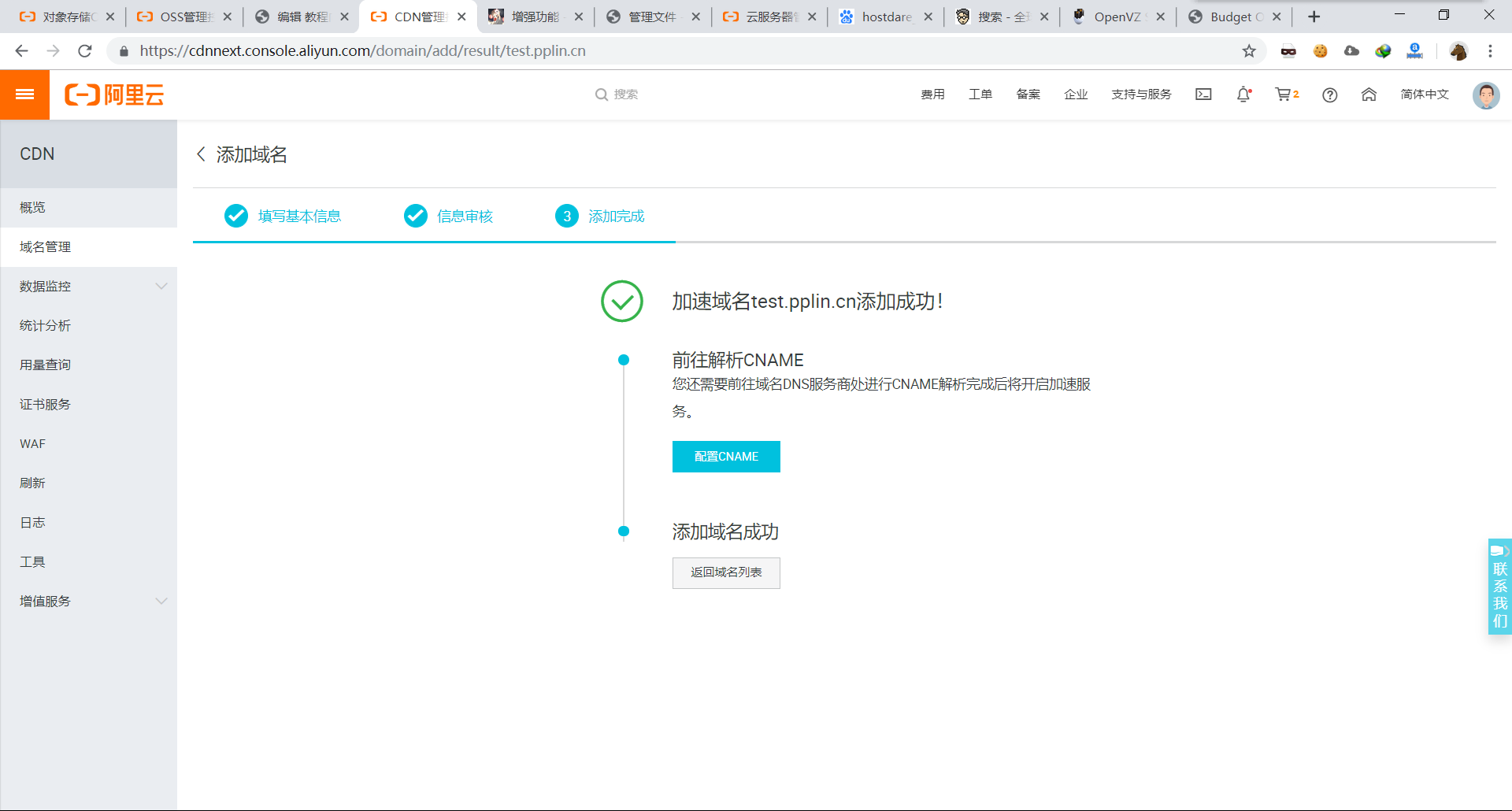Image resolution: width=1512 pixels, height=811 pixels.
Task: Open Chrome's three-dot menu
Action: point(1490,50)
